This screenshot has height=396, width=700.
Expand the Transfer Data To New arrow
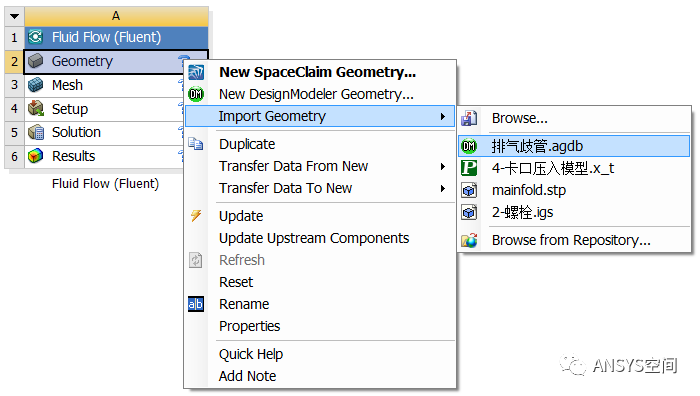point(443,188)
